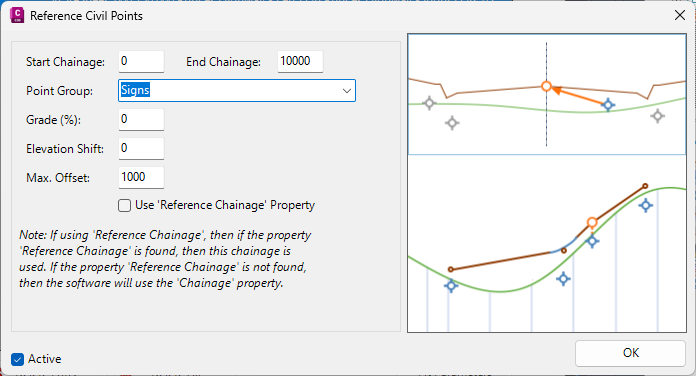This screenshot has width=696, height=376.
Task: Close the Reference Civil Points dialog
Action: click(x=679, y=16)
